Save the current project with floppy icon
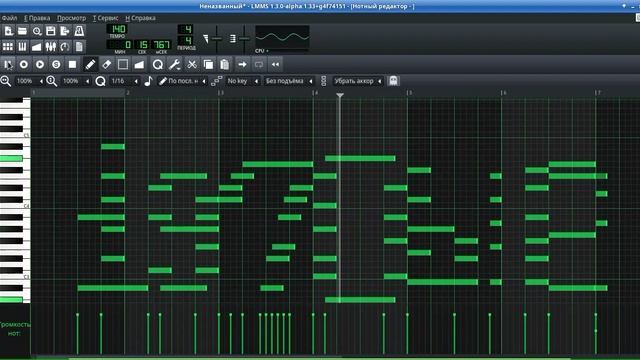640x360 pixels. pyautogui.click(x=51, y=31)
